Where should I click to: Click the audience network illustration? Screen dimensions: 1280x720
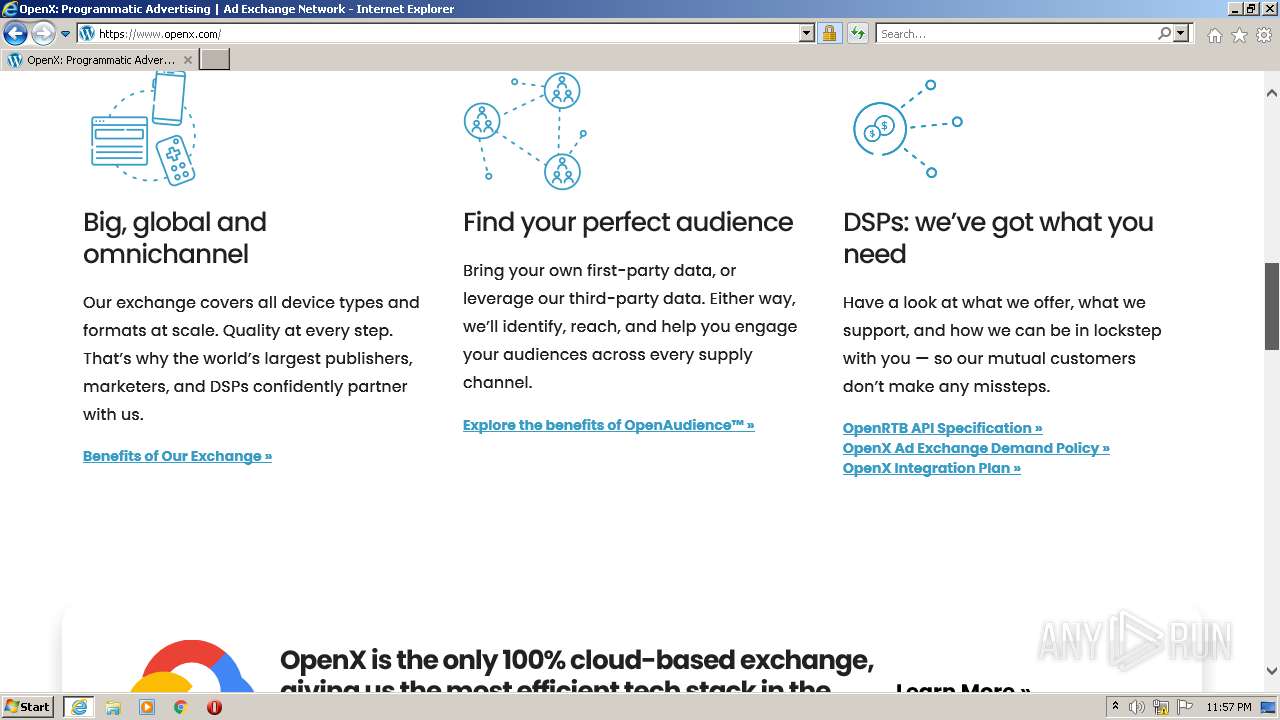(524, 132)
